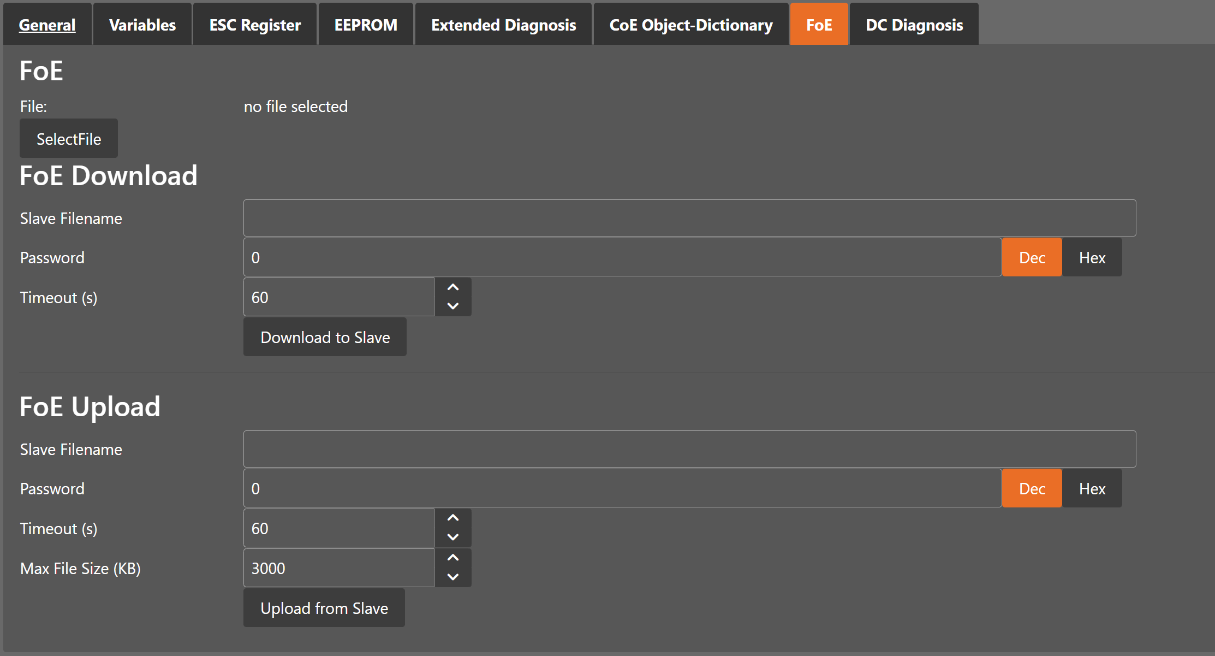Focus the Download Slave Filename field
Viewport: 1215px width, 656px height.
pos(689,218)
